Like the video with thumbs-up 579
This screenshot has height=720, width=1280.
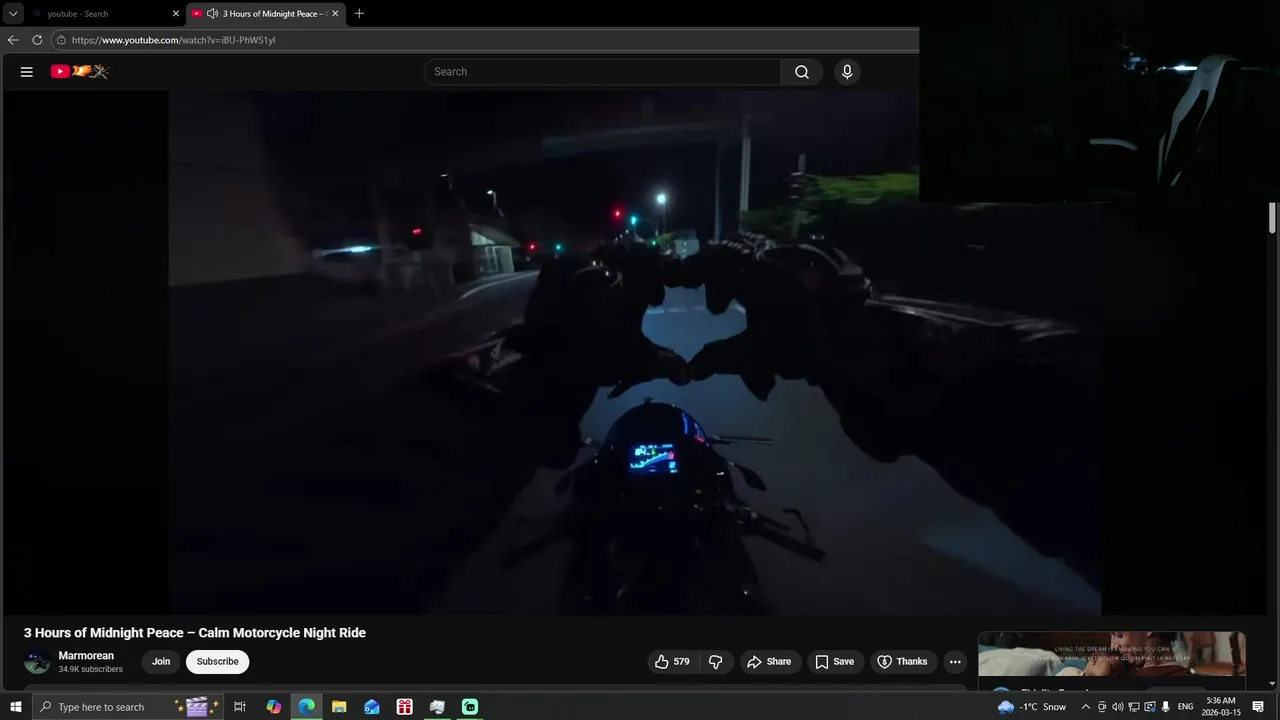673,662
